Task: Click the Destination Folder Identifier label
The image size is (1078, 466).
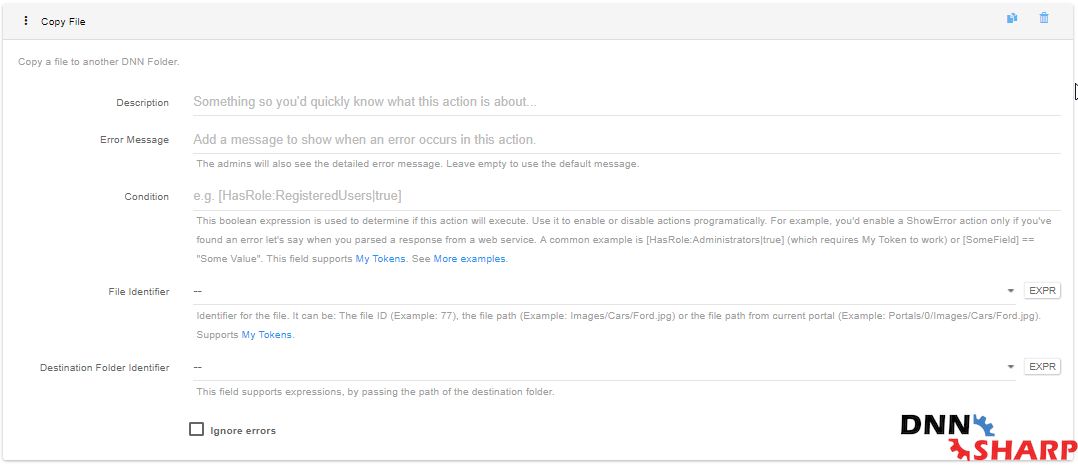Action: tap(104, 368)
